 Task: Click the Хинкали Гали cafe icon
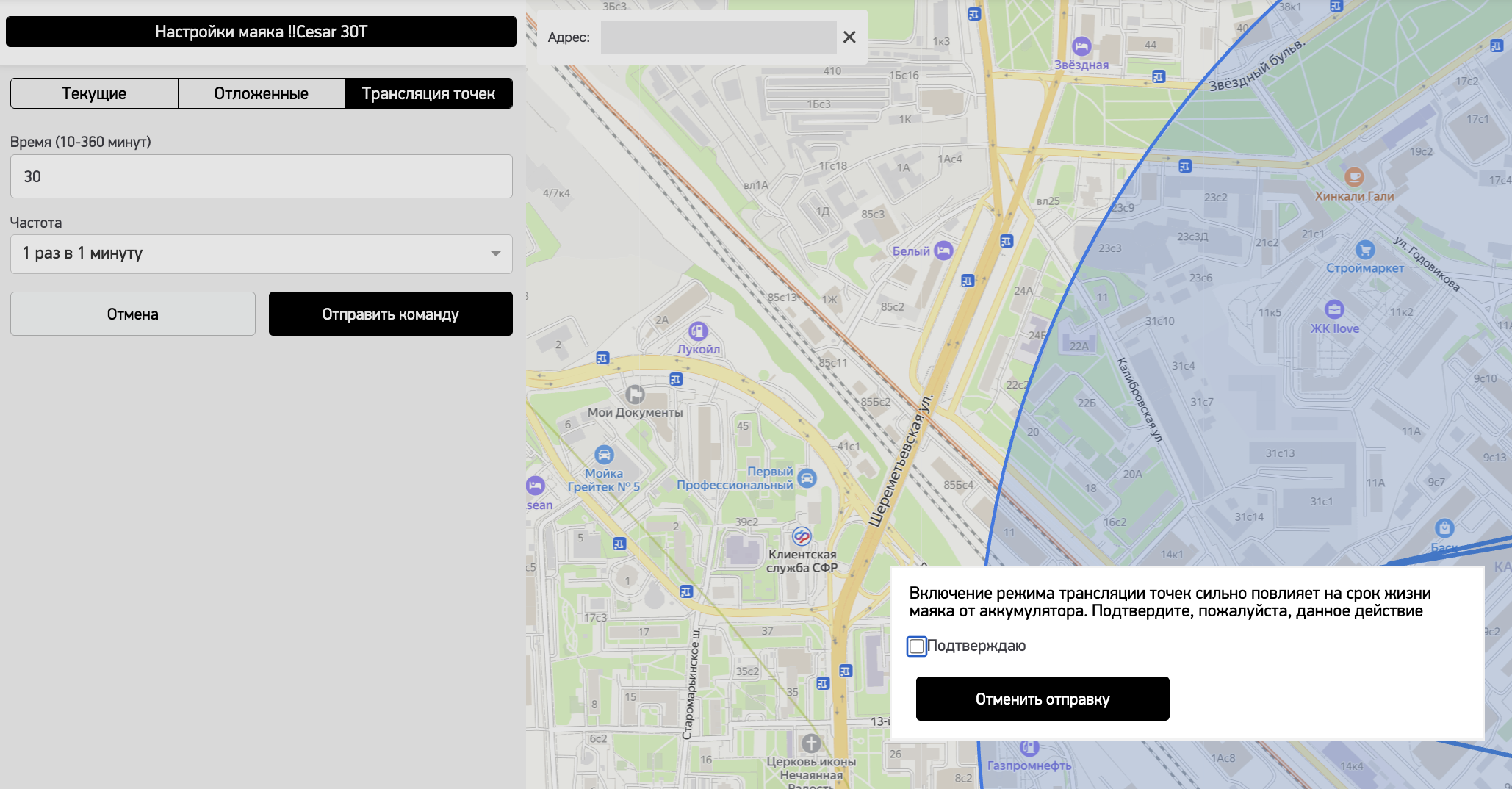1354,177
